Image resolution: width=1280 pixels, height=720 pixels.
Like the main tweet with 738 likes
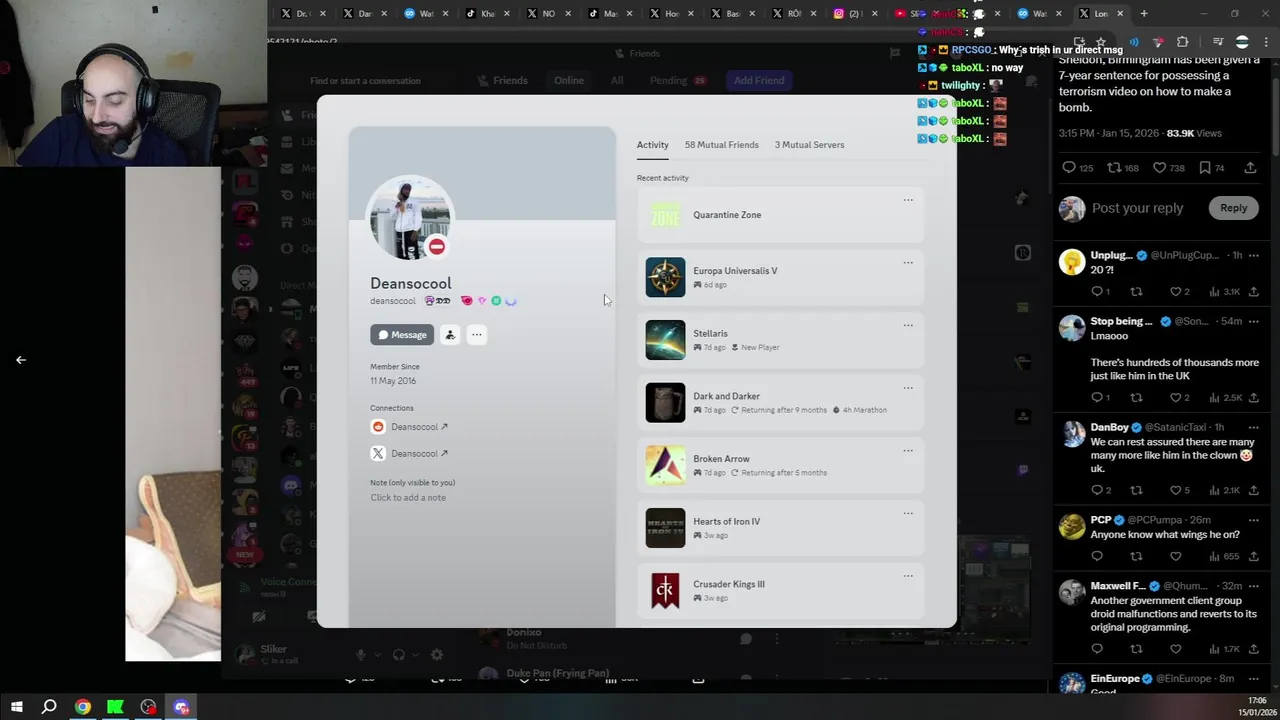pyautogui.click(x=1159, y=168)
